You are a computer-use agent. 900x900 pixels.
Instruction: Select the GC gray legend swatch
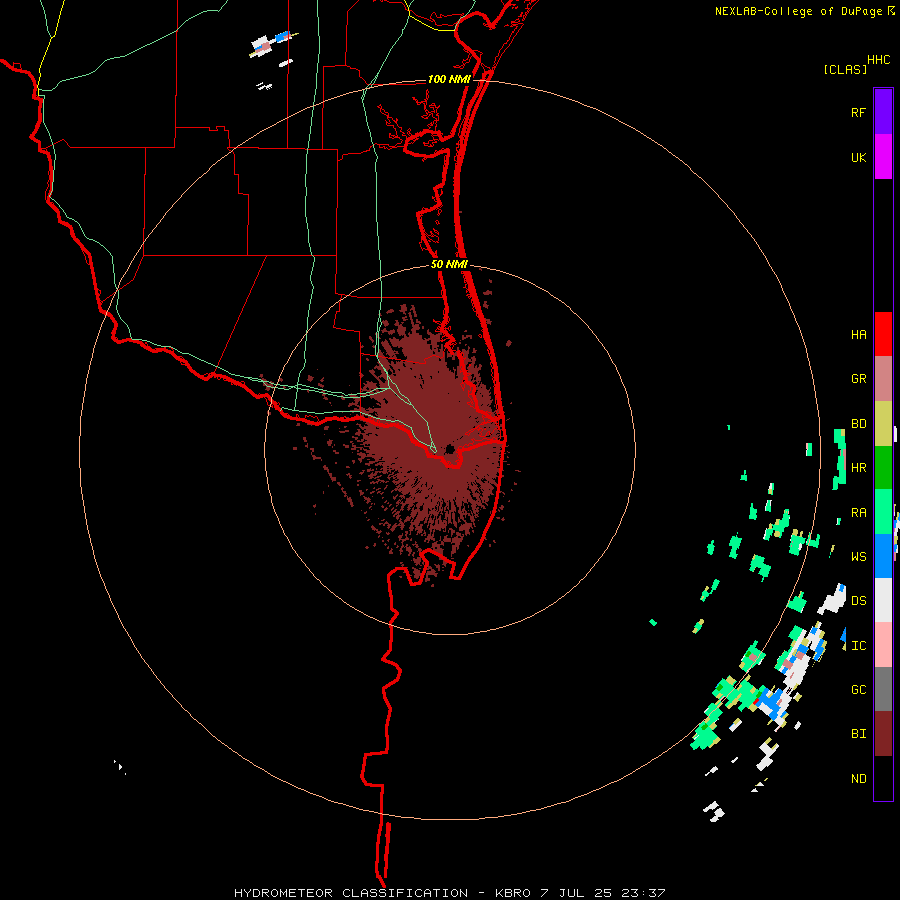[883, 689]
